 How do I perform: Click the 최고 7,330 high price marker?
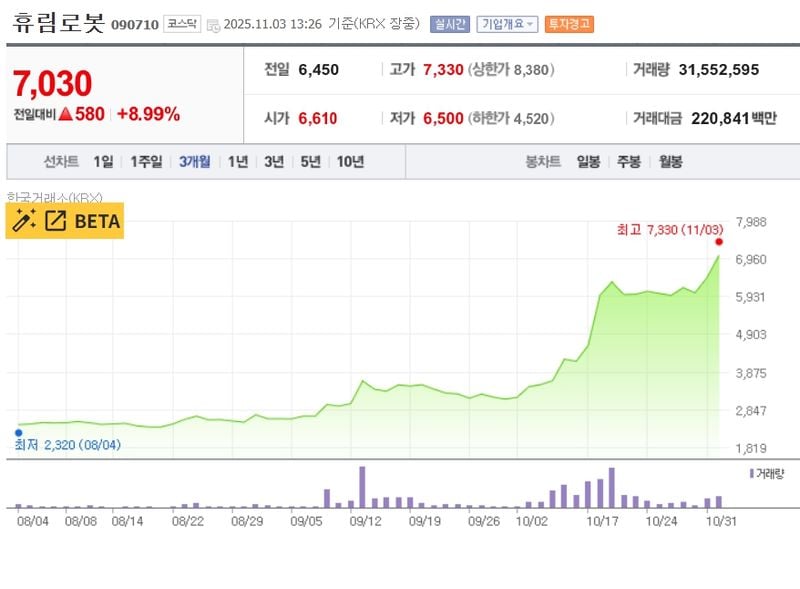point(670,229)
